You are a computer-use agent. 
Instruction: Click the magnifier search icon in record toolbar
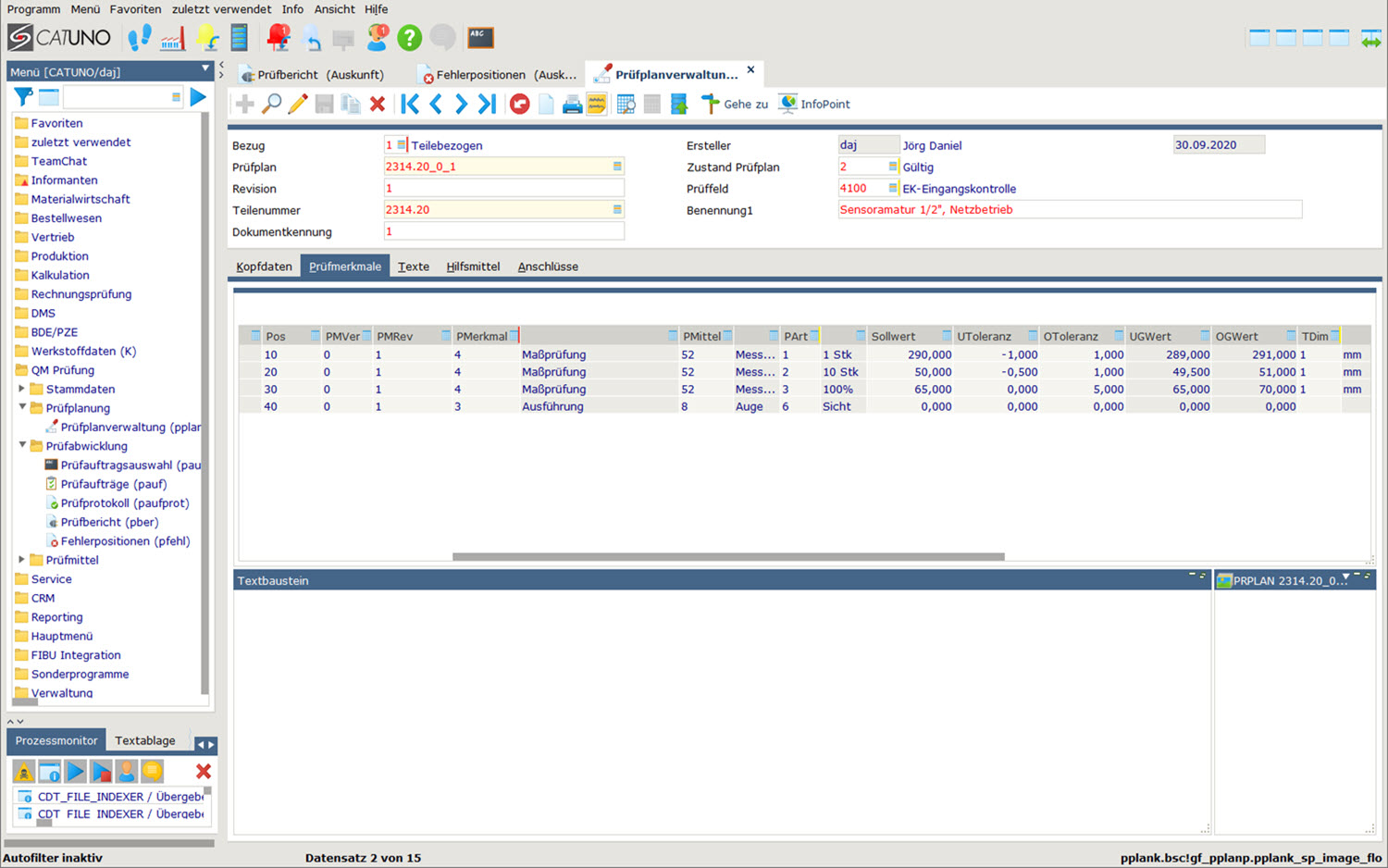coord(271,104)
